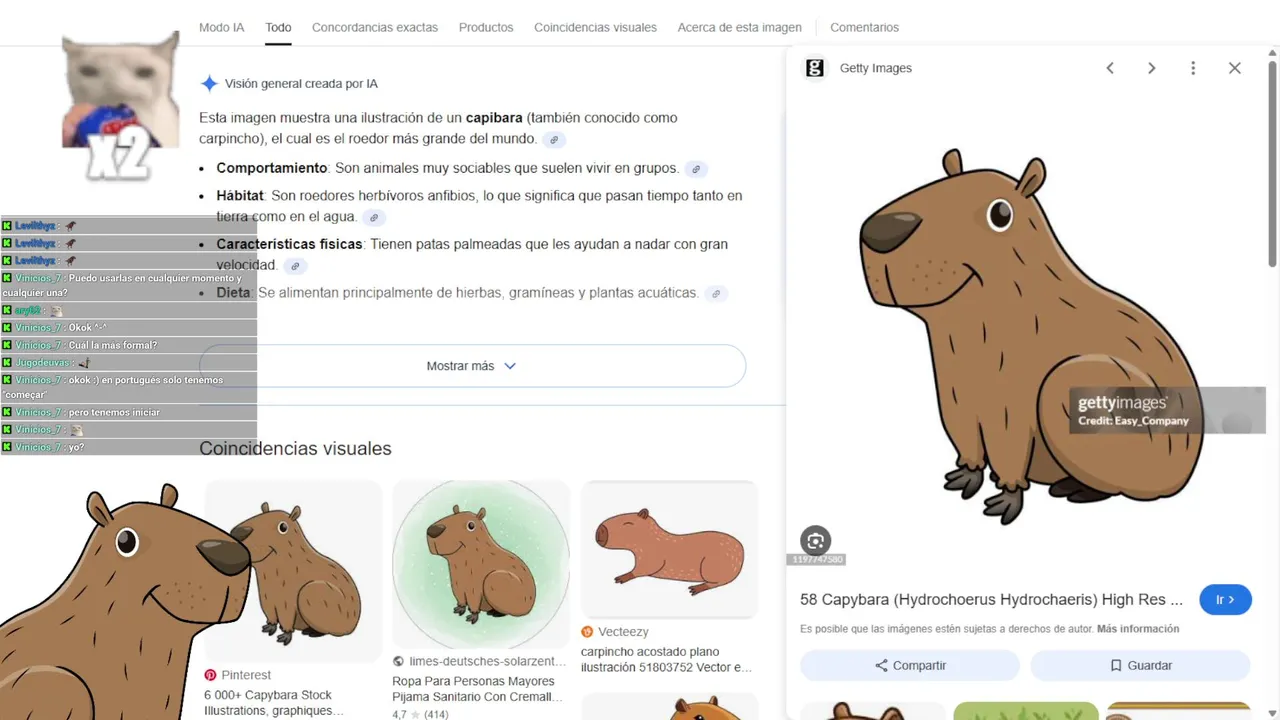Image resolution: width=1280 pixels, height=720 pixels.
Task: Click the source link icon after Comportamiento line
Action: click(696, 169)
